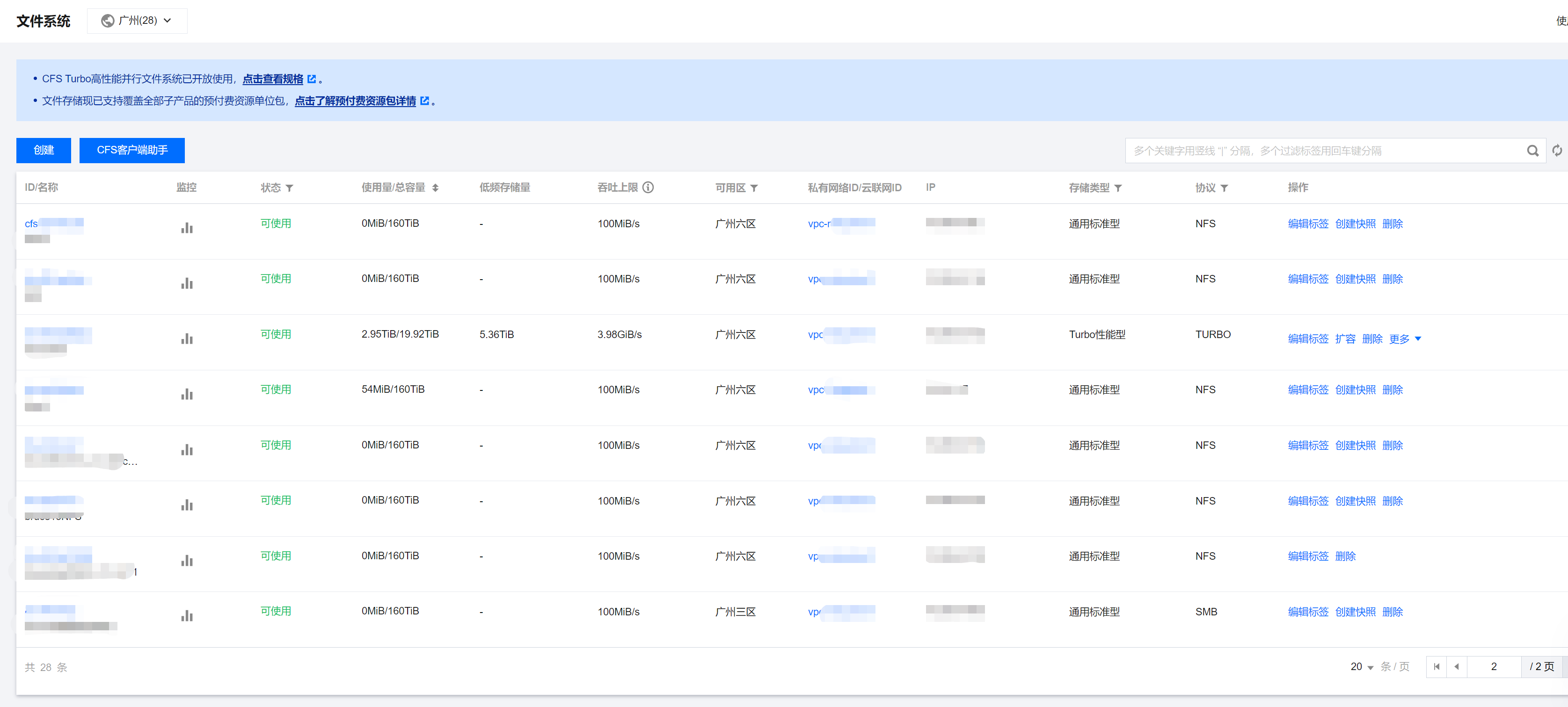Screen dimensions: 1568x707
Task: Open CFS客户端助手
Action: point(131,150)
